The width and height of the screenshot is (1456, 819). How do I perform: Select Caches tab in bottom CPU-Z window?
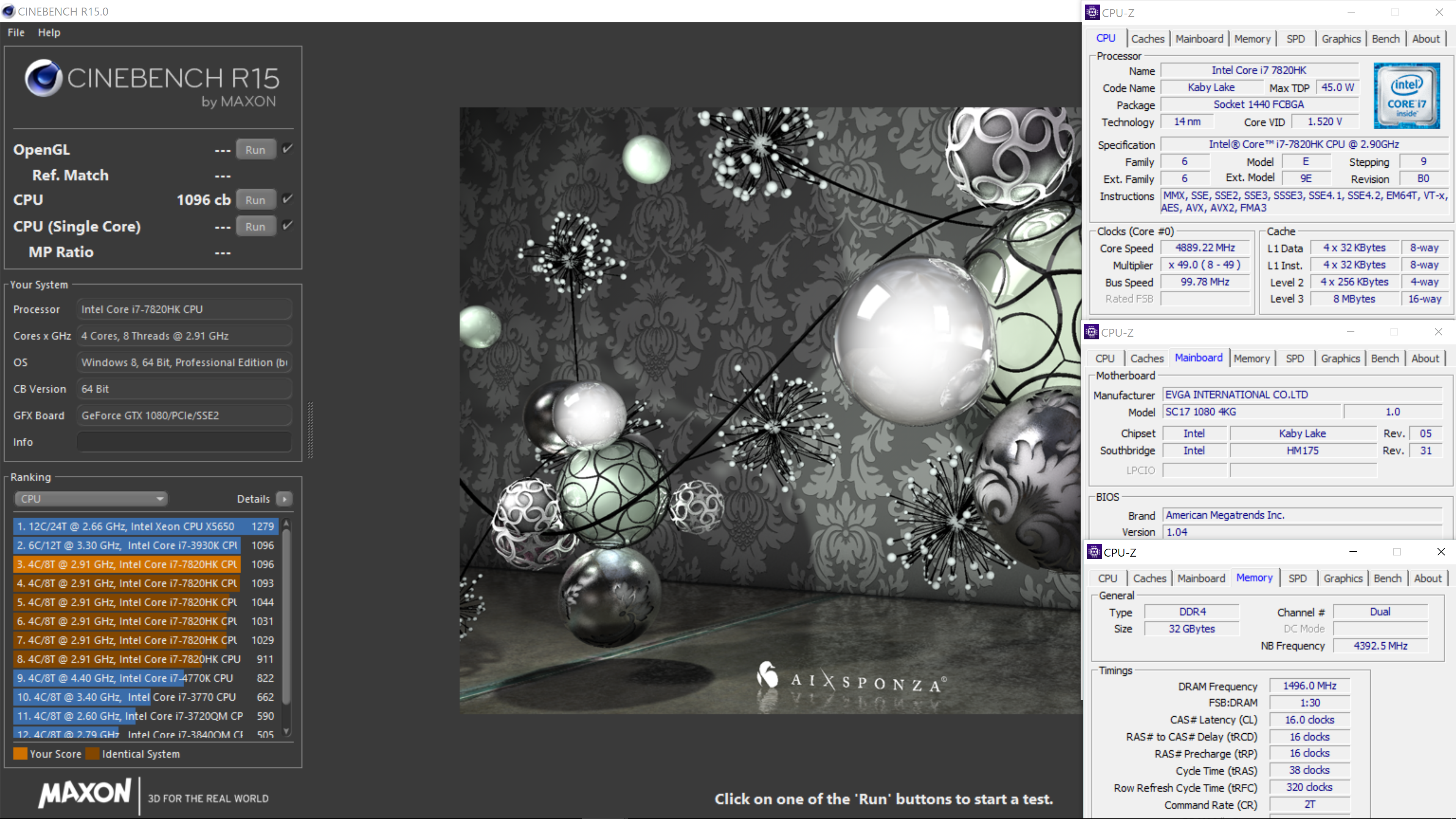pyautogui.click(x=1150, y=578)
